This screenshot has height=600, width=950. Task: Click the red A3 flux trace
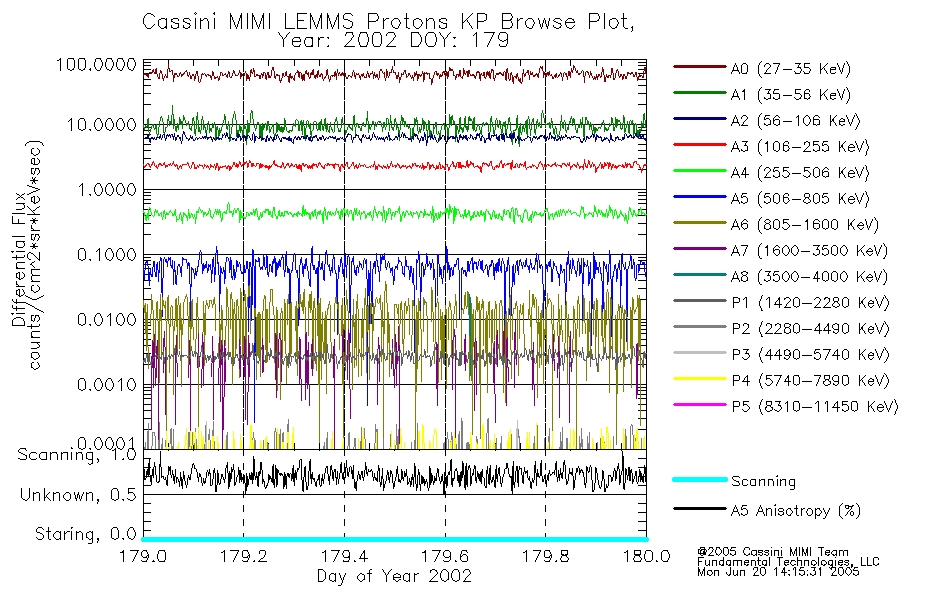[394, 165]
